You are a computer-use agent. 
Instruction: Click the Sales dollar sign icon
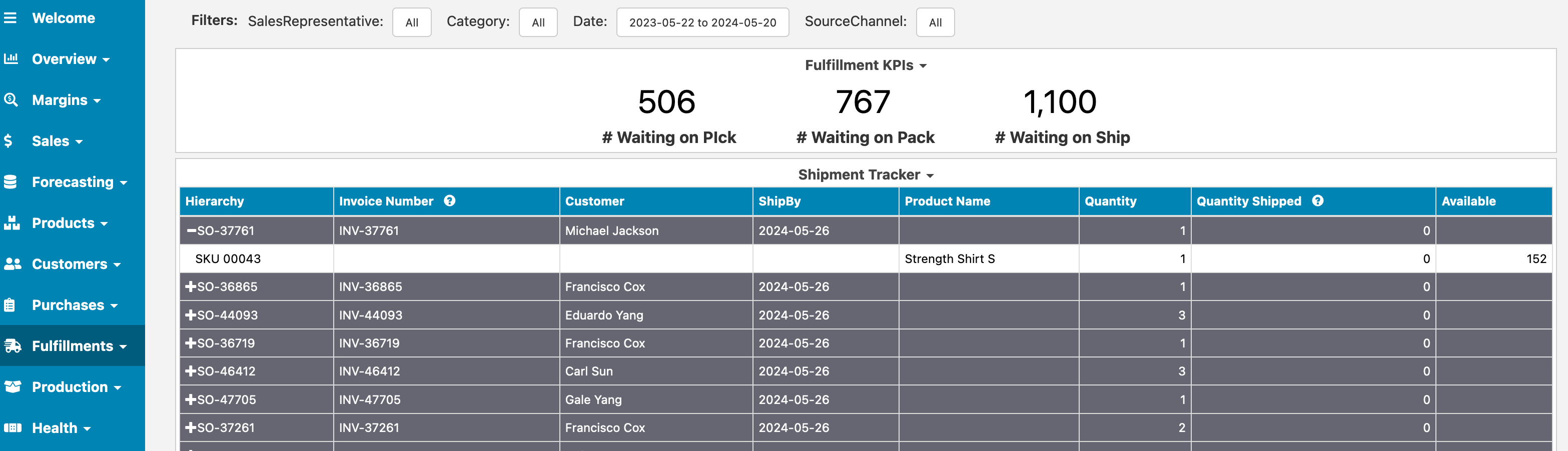click(x=9, y=141)
